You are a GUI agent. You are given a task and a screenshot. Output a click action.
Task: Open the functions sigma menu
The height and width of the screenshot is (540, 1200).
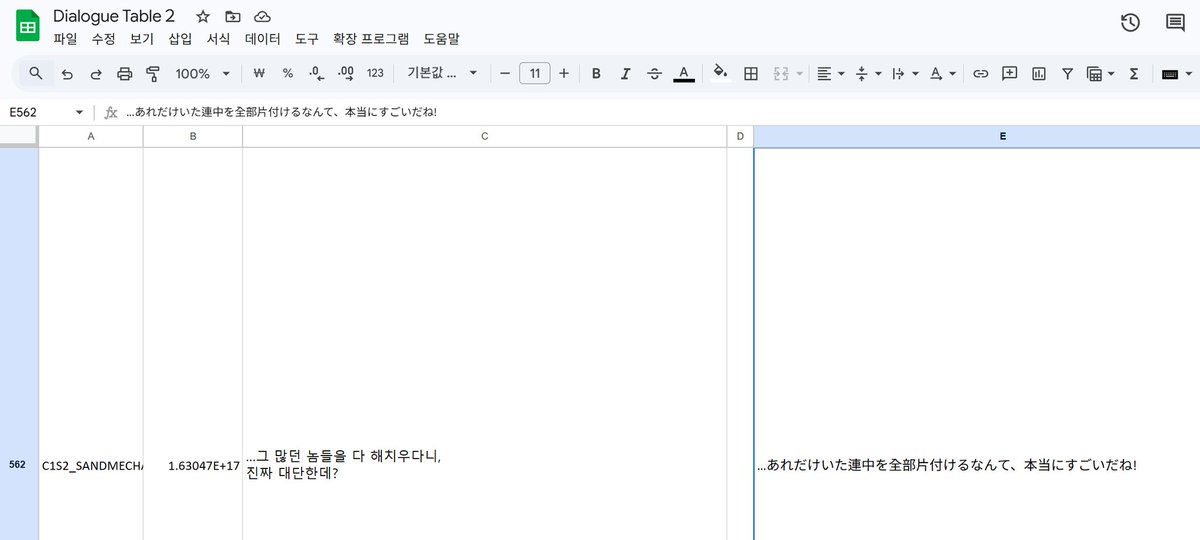(x=1134, y=73)
